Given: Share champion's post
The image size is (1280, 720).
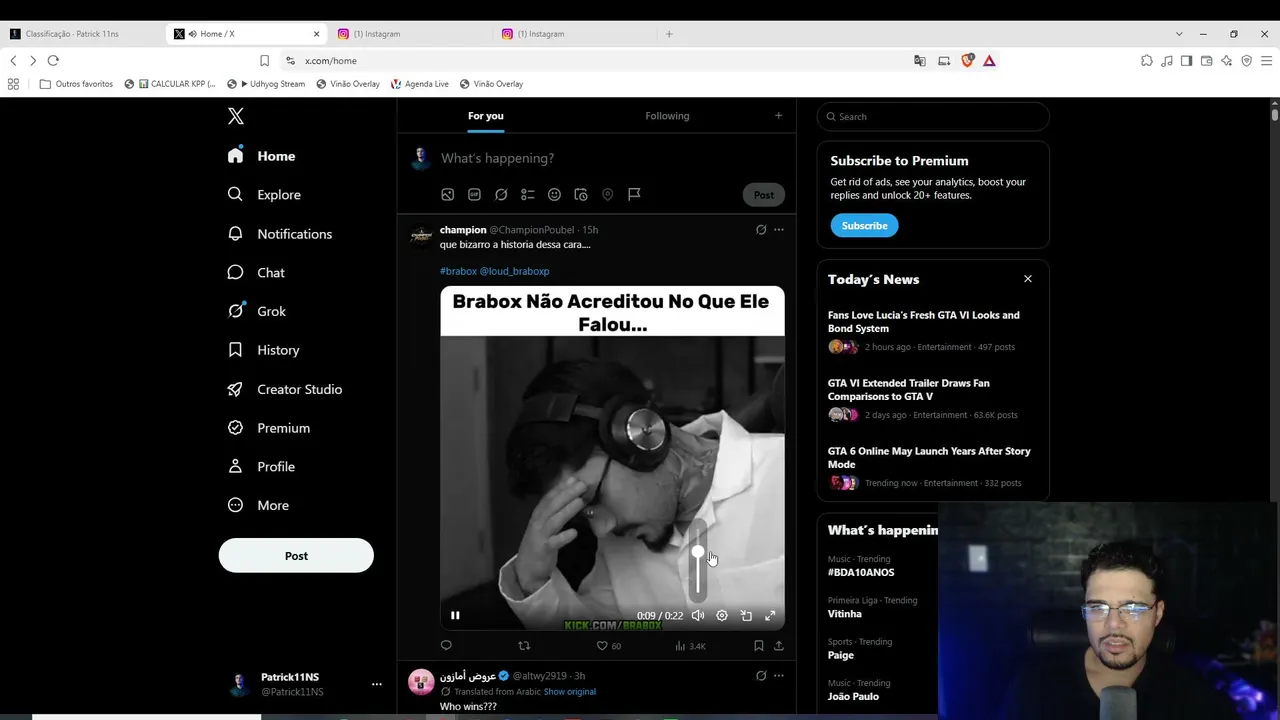Looking at the screenshot, I should (779, 646).
